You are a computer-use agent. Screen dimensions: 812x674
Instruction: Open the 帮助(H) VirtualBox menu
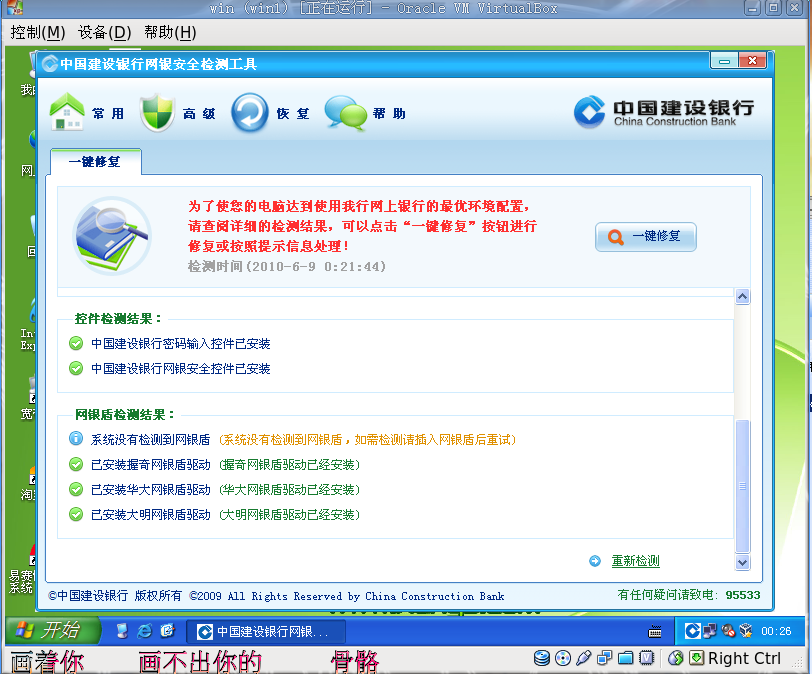click(x=170, y=33)
